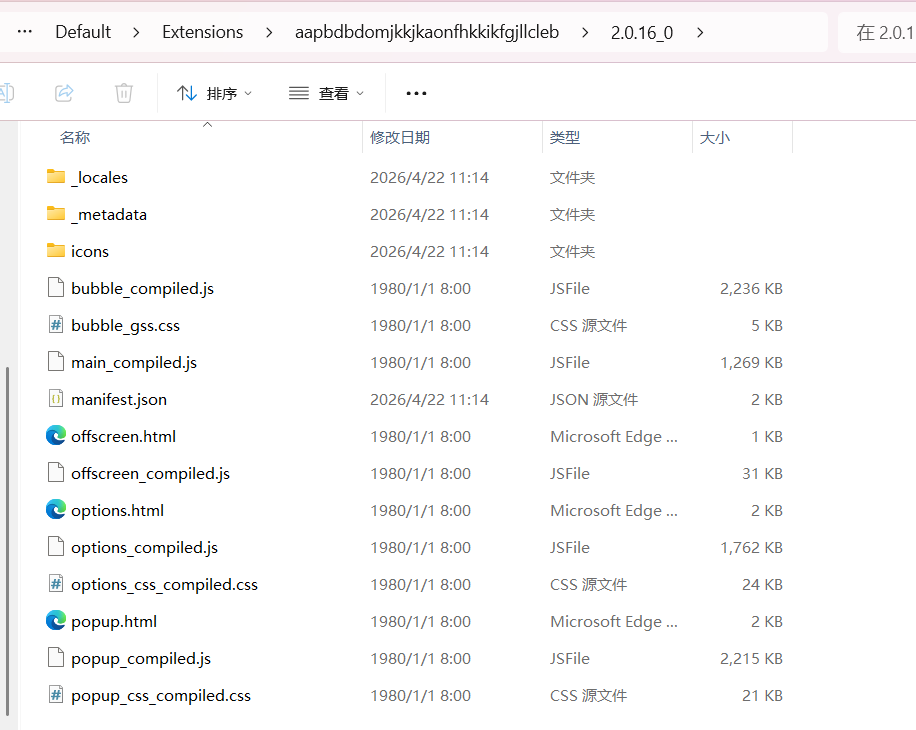Select the Edge icon for offscreen.html
916x730 pixels.
click(x=56, y=436)
